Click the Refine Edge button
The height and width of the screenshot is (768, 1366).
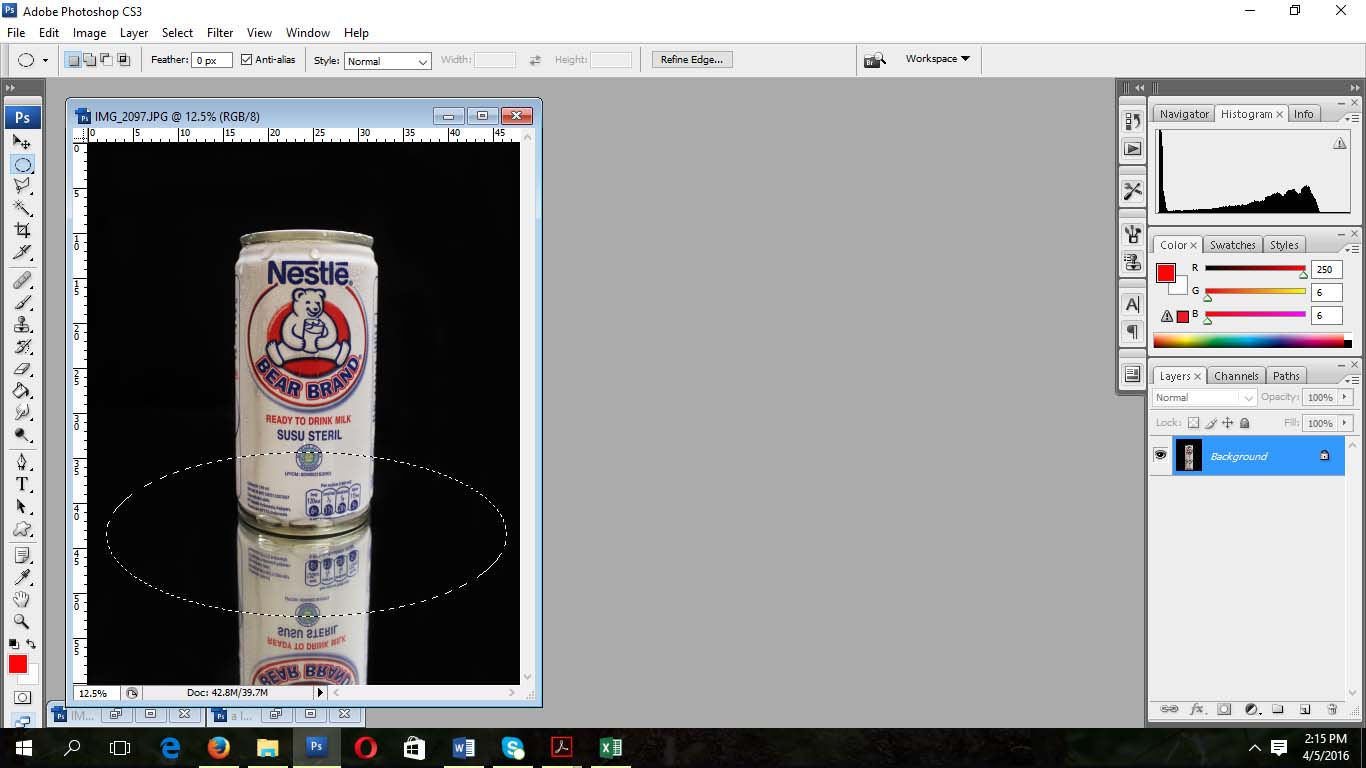click(x=692, y=59)
